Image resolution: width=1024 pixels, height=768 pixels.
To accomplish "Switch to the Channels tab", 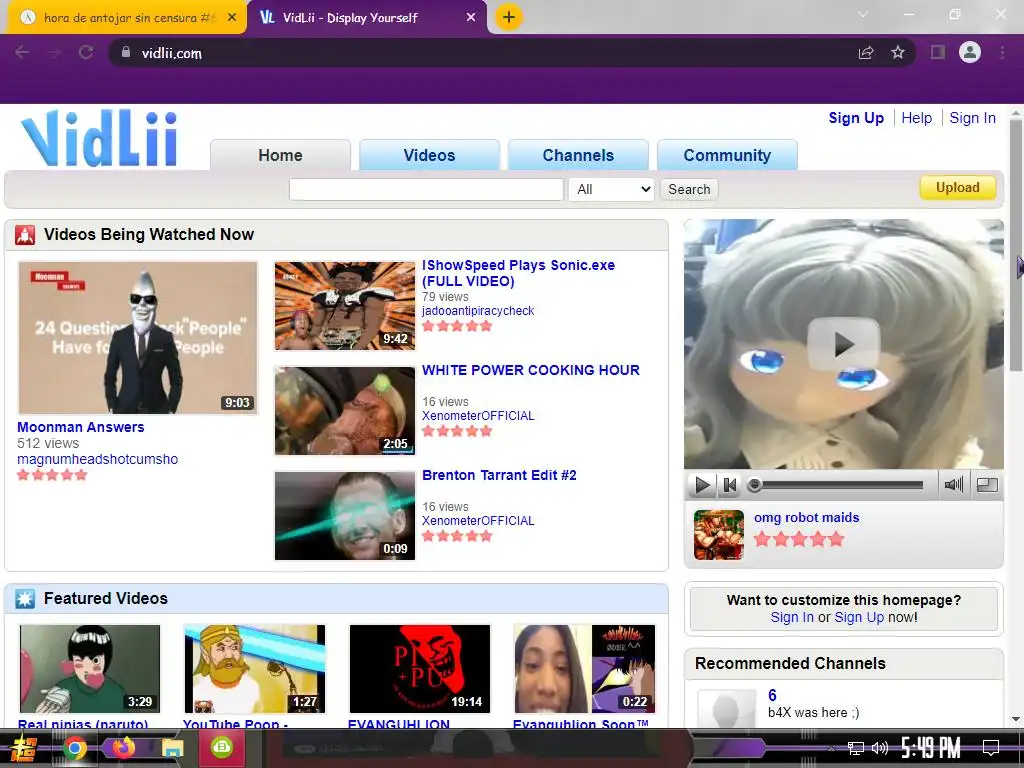I will click(578, 155).
